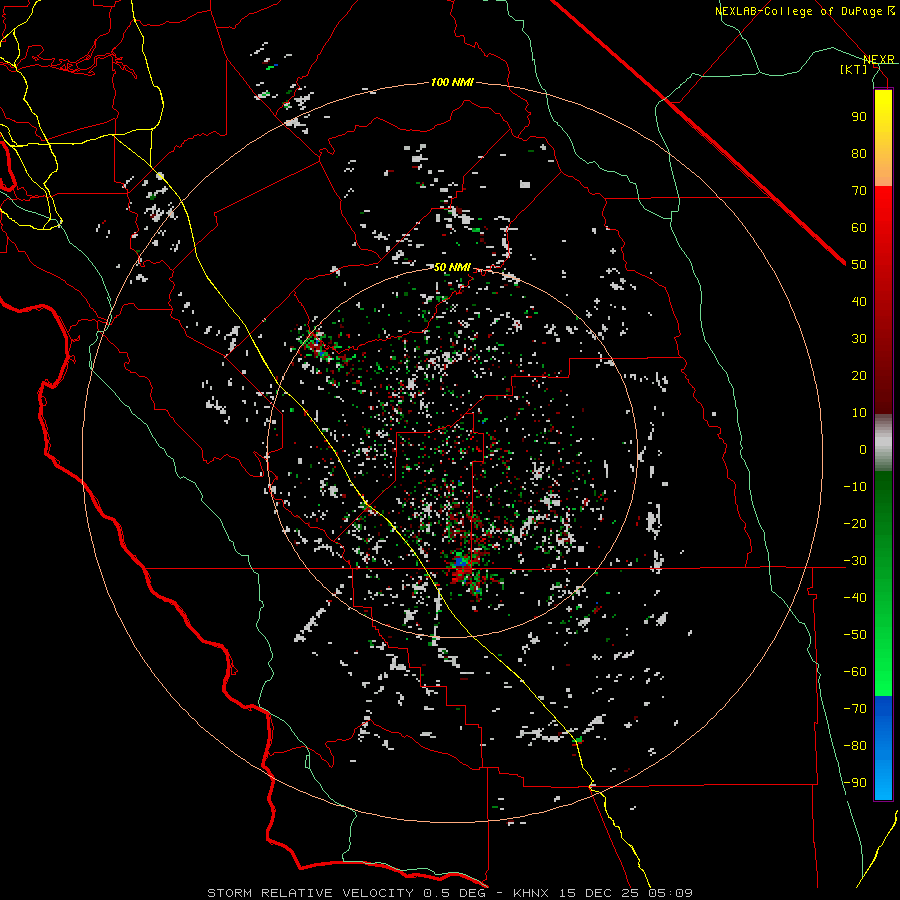Click the 70 value on the velocity scale
900x900 pixels.
point(859,191)
